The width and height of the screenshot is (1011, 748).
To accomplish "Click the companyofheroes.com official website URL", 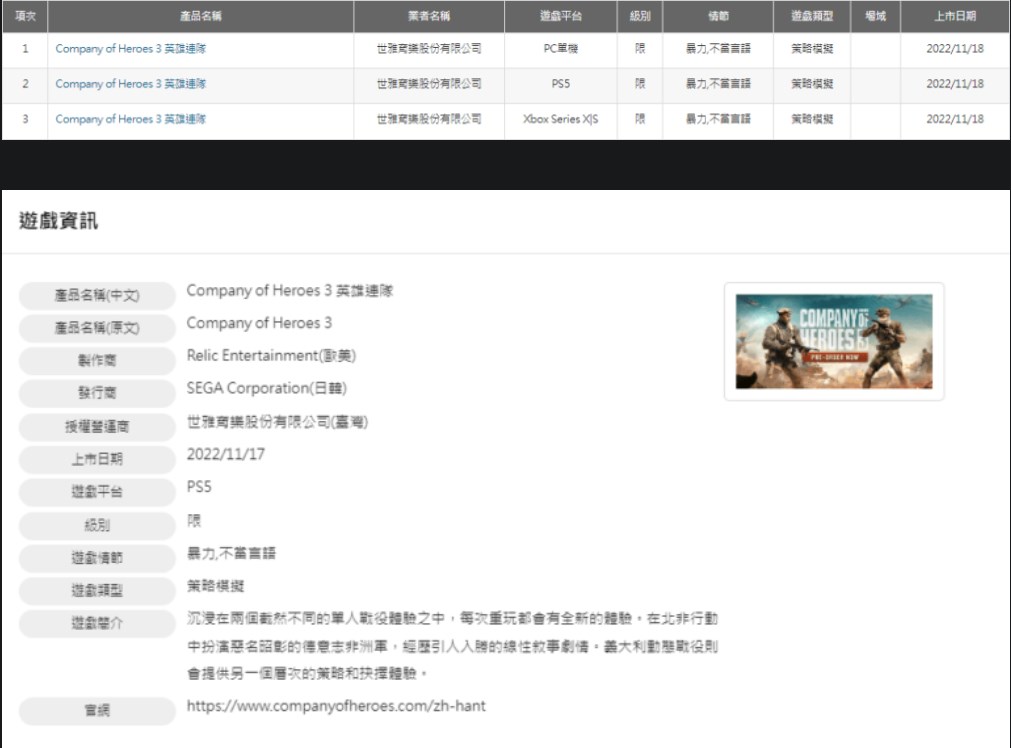I will (336, 706).
